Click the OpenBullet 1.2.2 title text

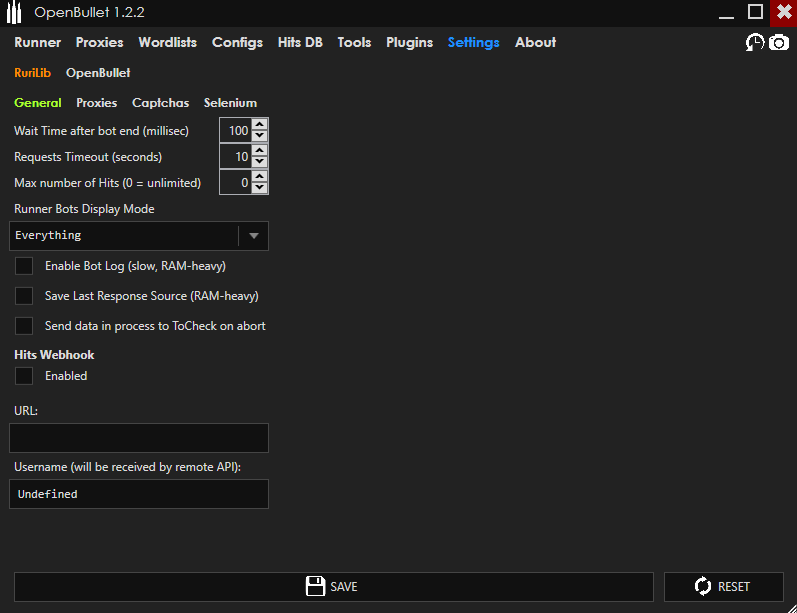(89, 12)
